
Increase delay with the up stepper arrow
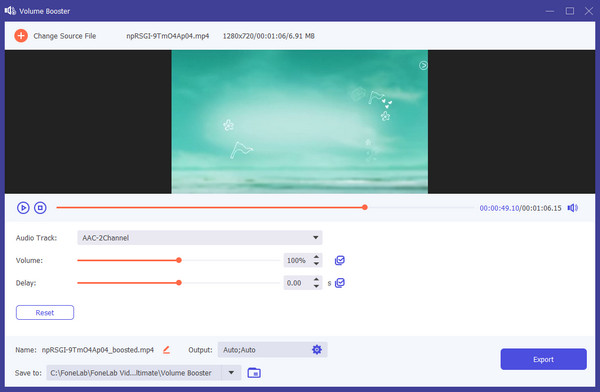coord(316,279)
